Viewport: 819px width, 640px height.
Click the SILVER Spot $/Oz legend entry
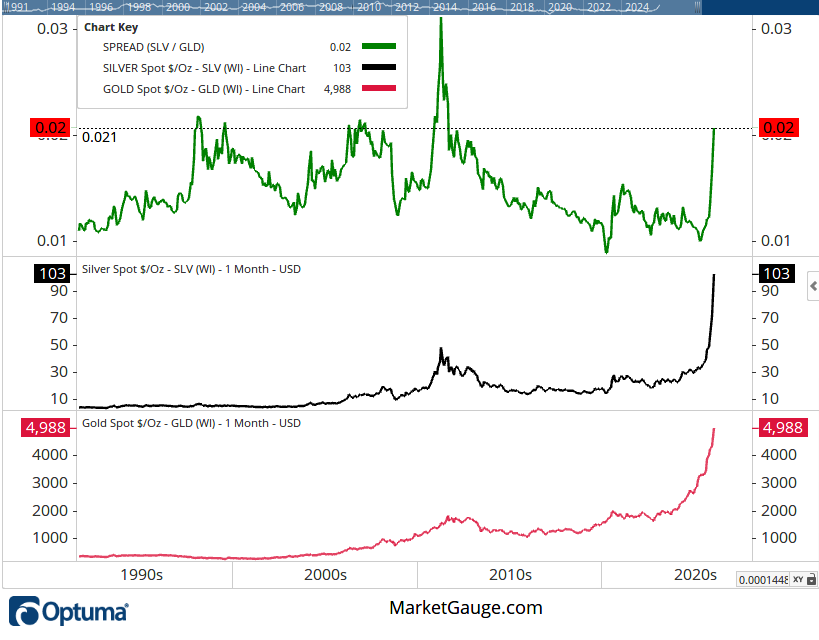(x=204, y=68)
